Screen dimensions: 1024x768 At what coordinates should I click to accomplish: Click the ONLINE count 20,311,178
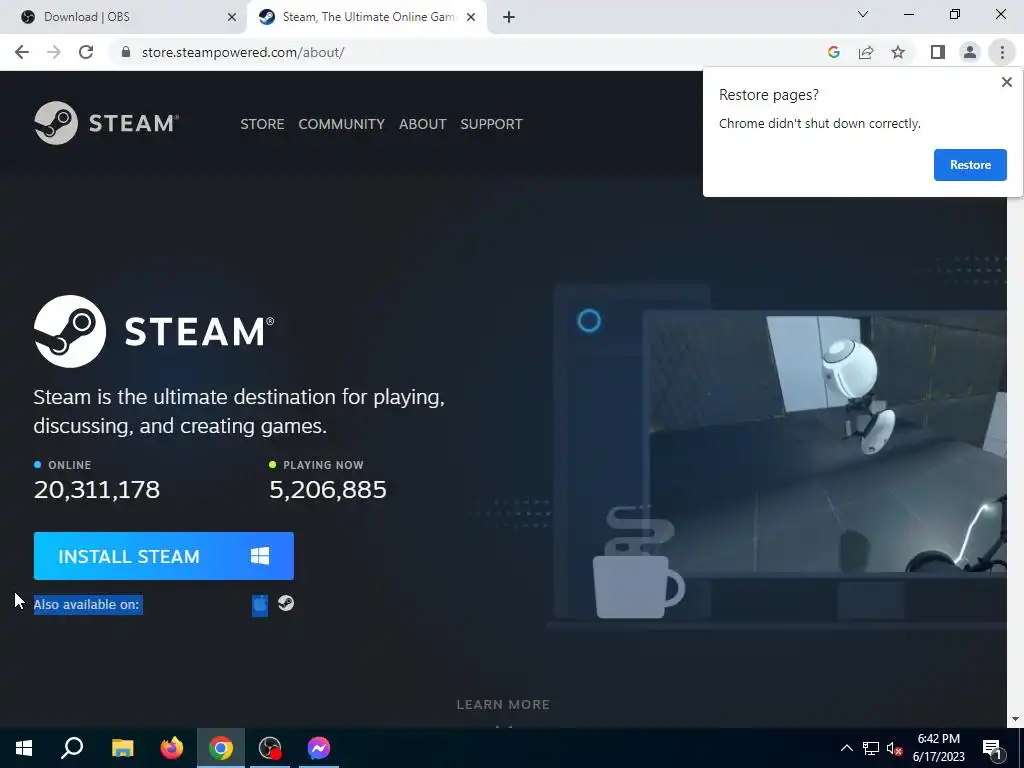pos(97,489)
